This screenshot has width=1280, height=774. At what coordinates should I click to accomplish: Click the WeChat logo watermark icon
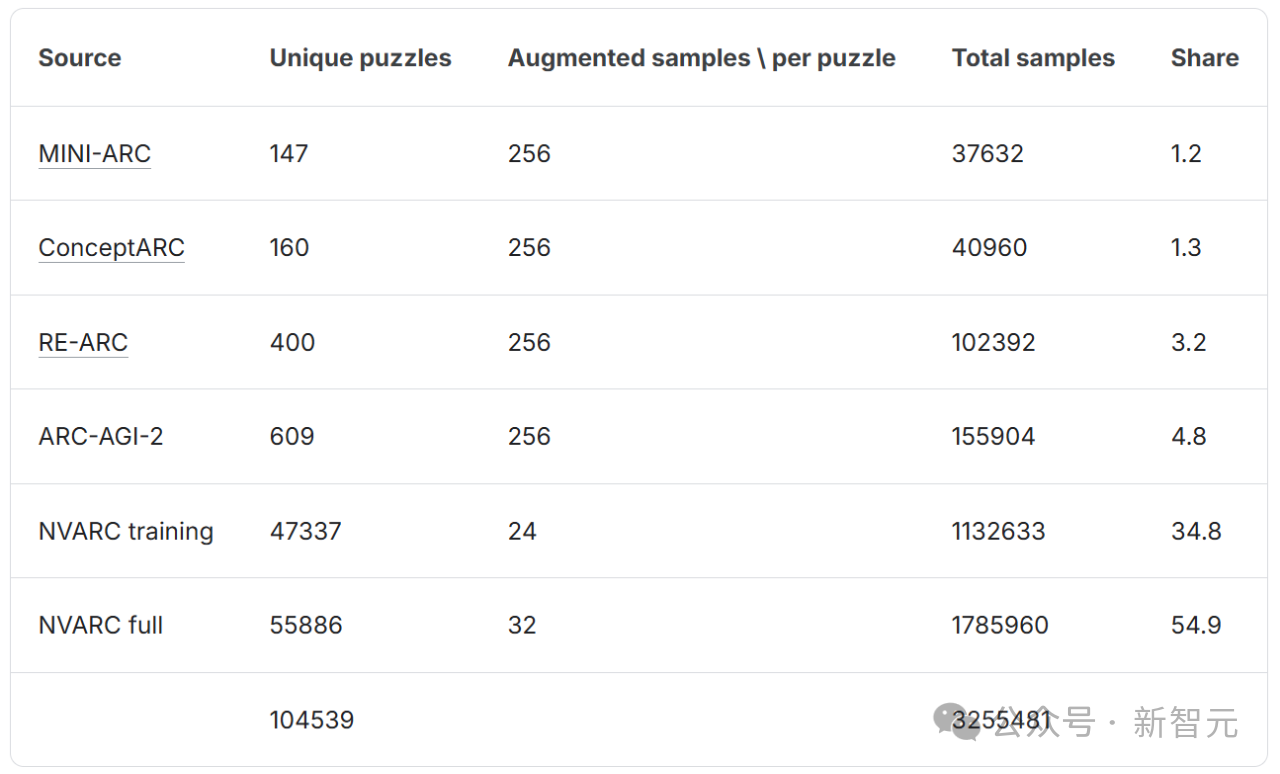point(955,720)
